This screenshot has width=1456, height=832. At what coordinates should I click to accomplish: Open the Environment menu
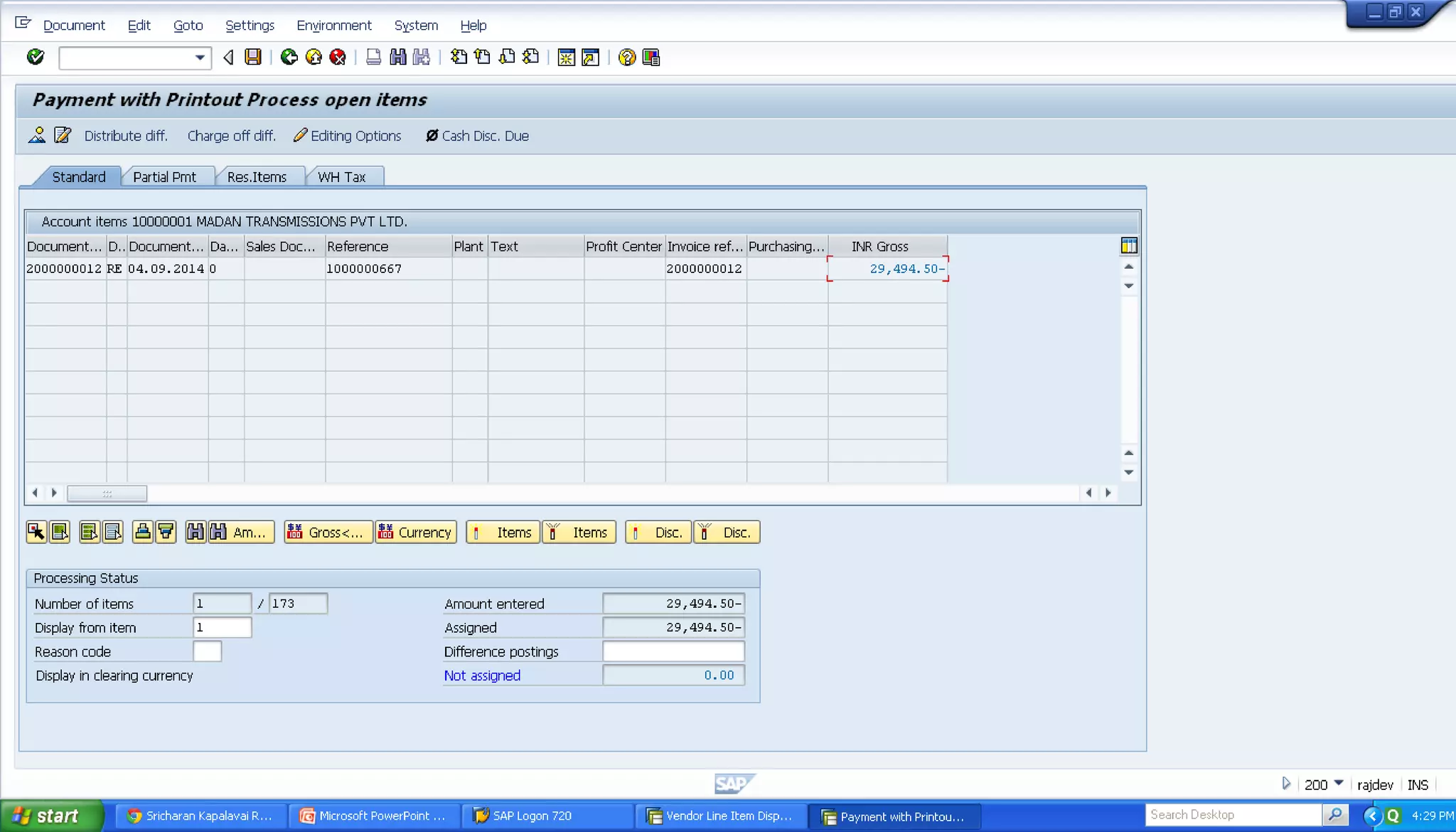coord(333,26)
